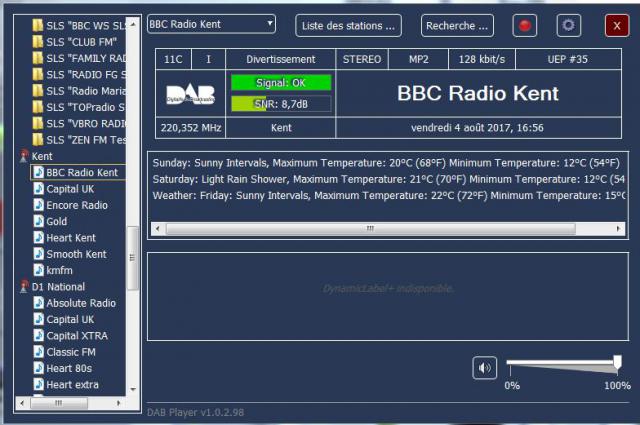
Task: Click text panel scroll-left arrow
Action: [158, 229]
